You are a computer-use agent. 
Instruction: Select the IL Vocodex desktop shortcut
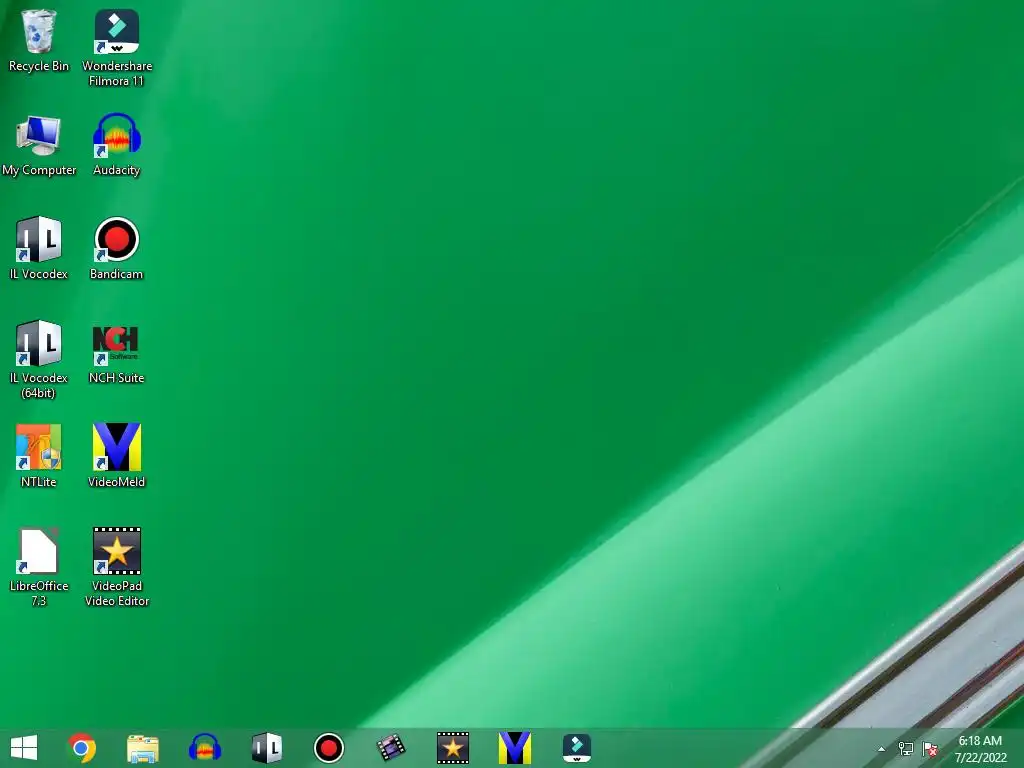pos(39,248)
